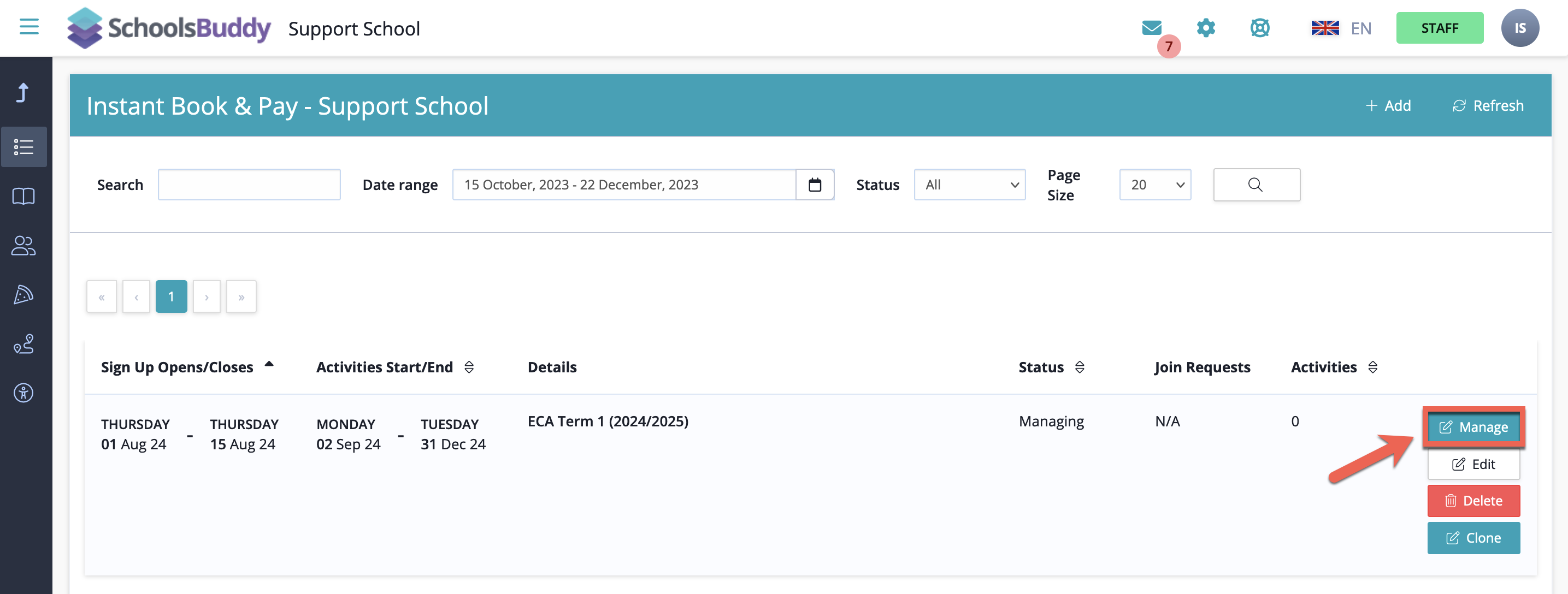1568x594 pixels.
Task: Click the Manage button for ECA Term 1
Action: point(1473,427)
